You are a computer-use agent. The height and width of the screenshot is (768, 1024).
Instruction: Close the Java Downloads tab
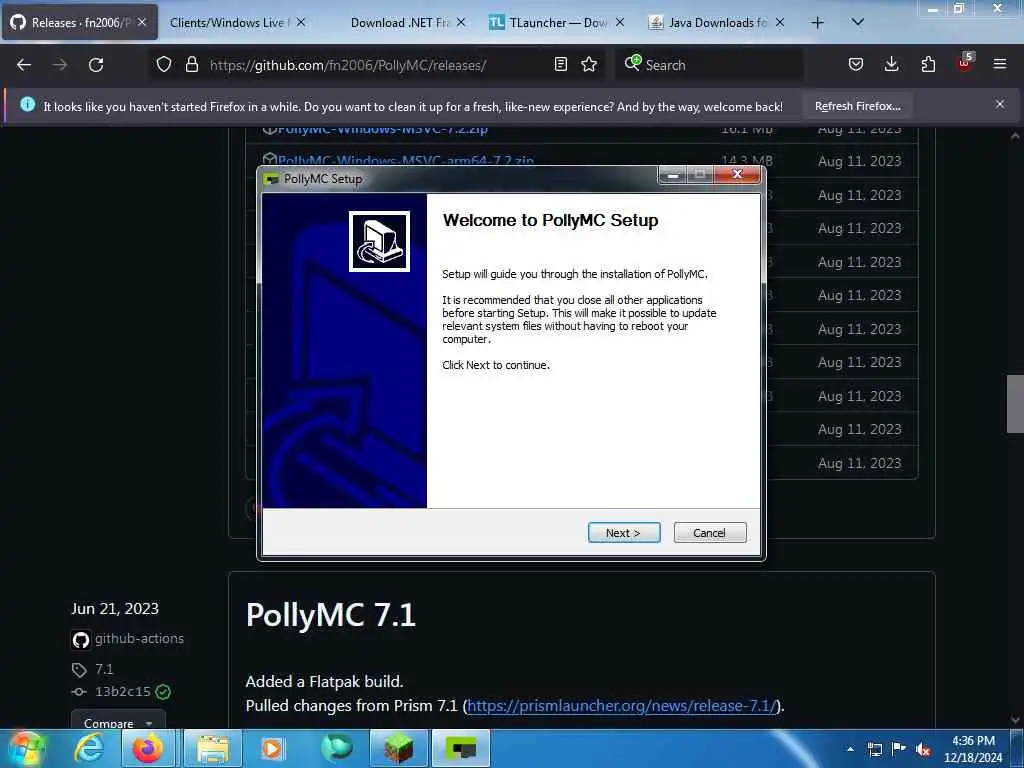pyautogui.click(x=780, y=22)
